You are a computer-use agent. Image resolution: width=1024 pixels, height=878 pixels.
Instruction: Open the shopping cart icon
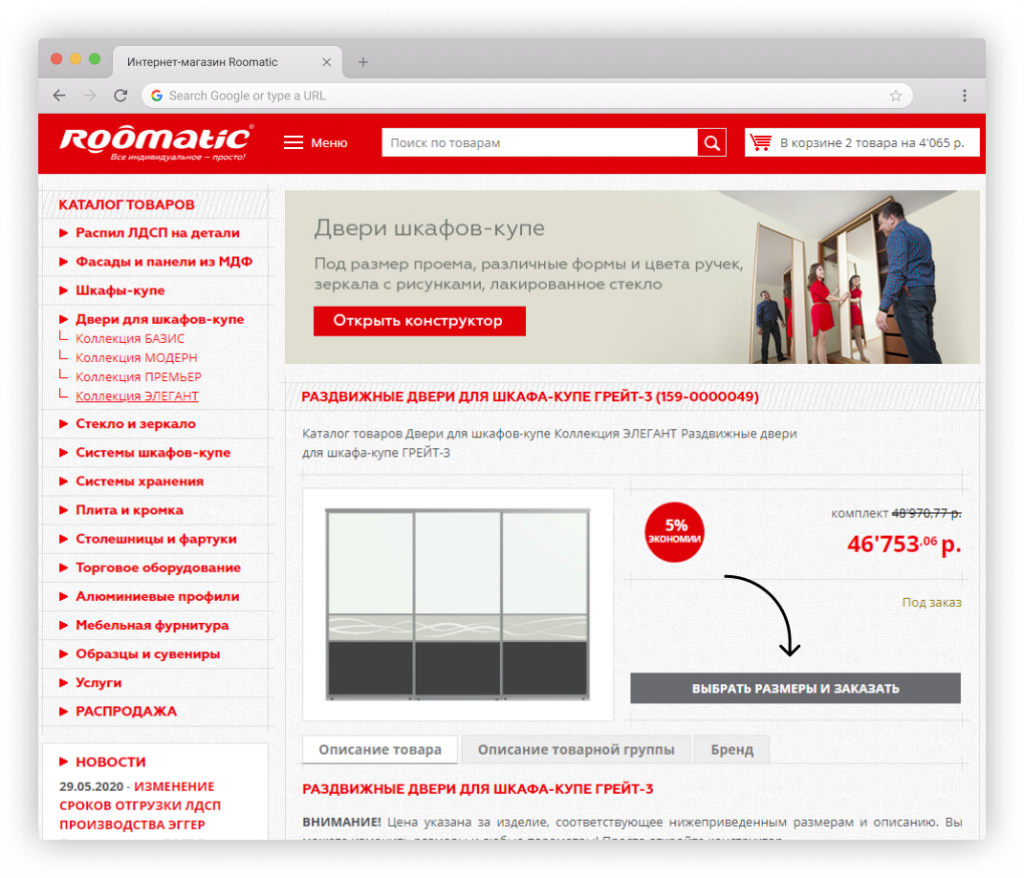point(761,143)
